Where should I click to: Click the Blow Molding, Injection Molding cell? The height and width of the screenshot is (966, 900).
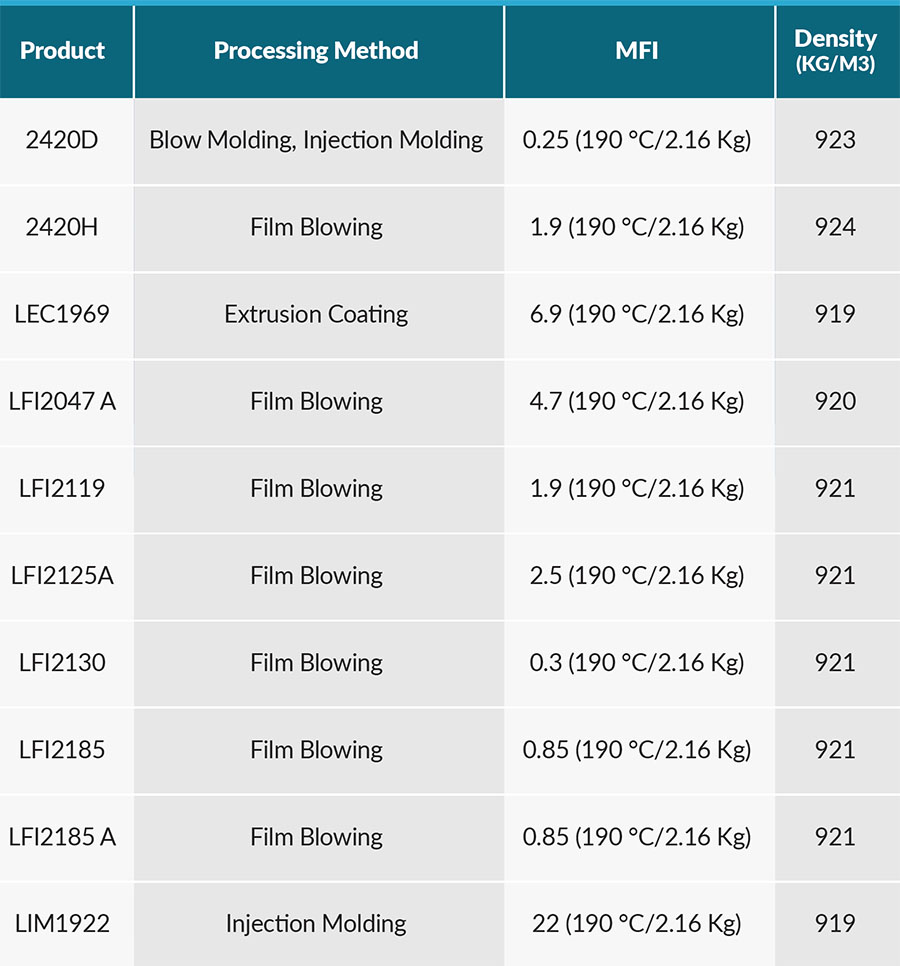[x=316, y=140]
